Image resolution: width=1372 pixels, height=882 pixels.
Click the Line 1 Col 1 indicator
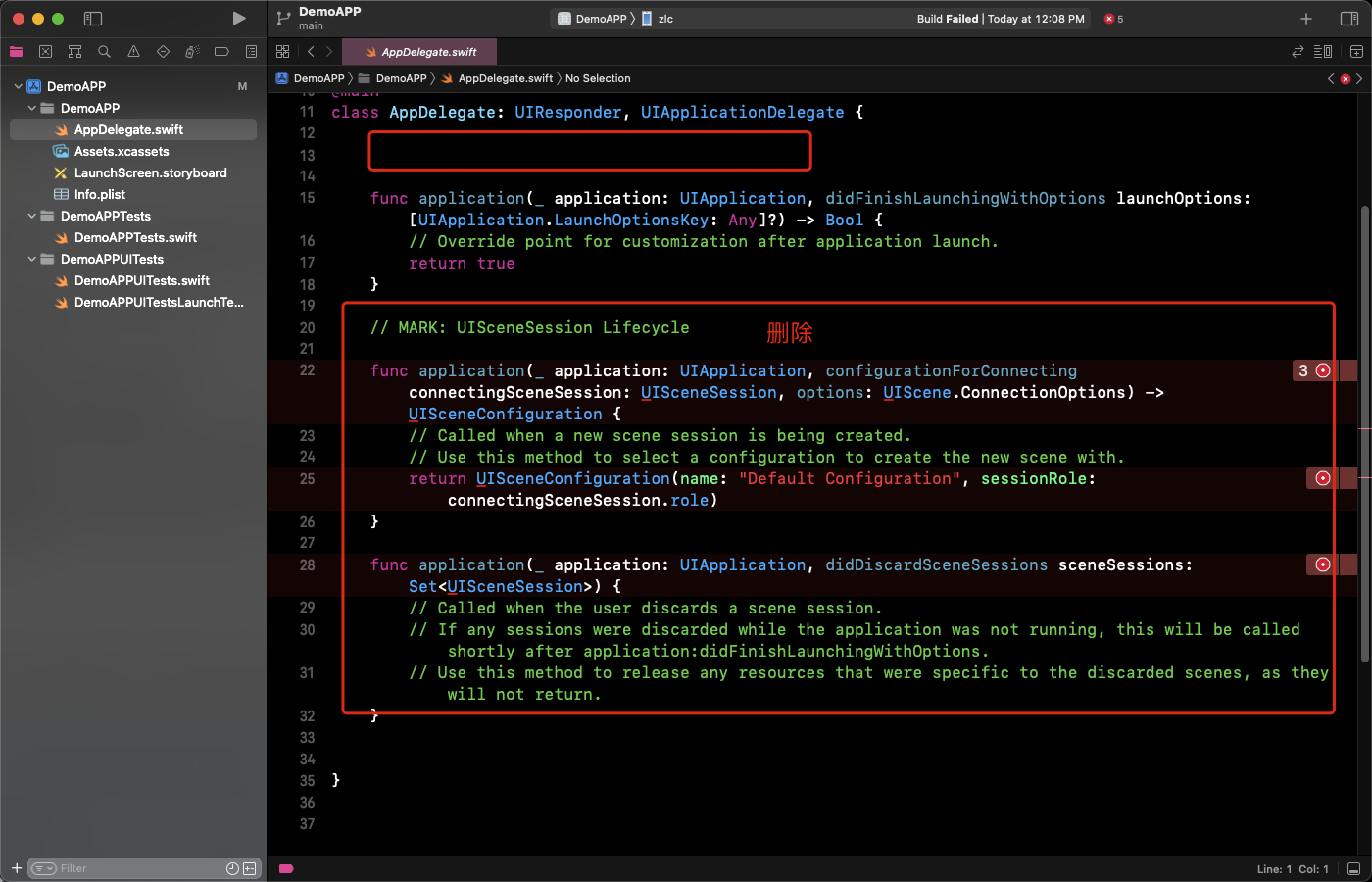tap(1293, 869)
